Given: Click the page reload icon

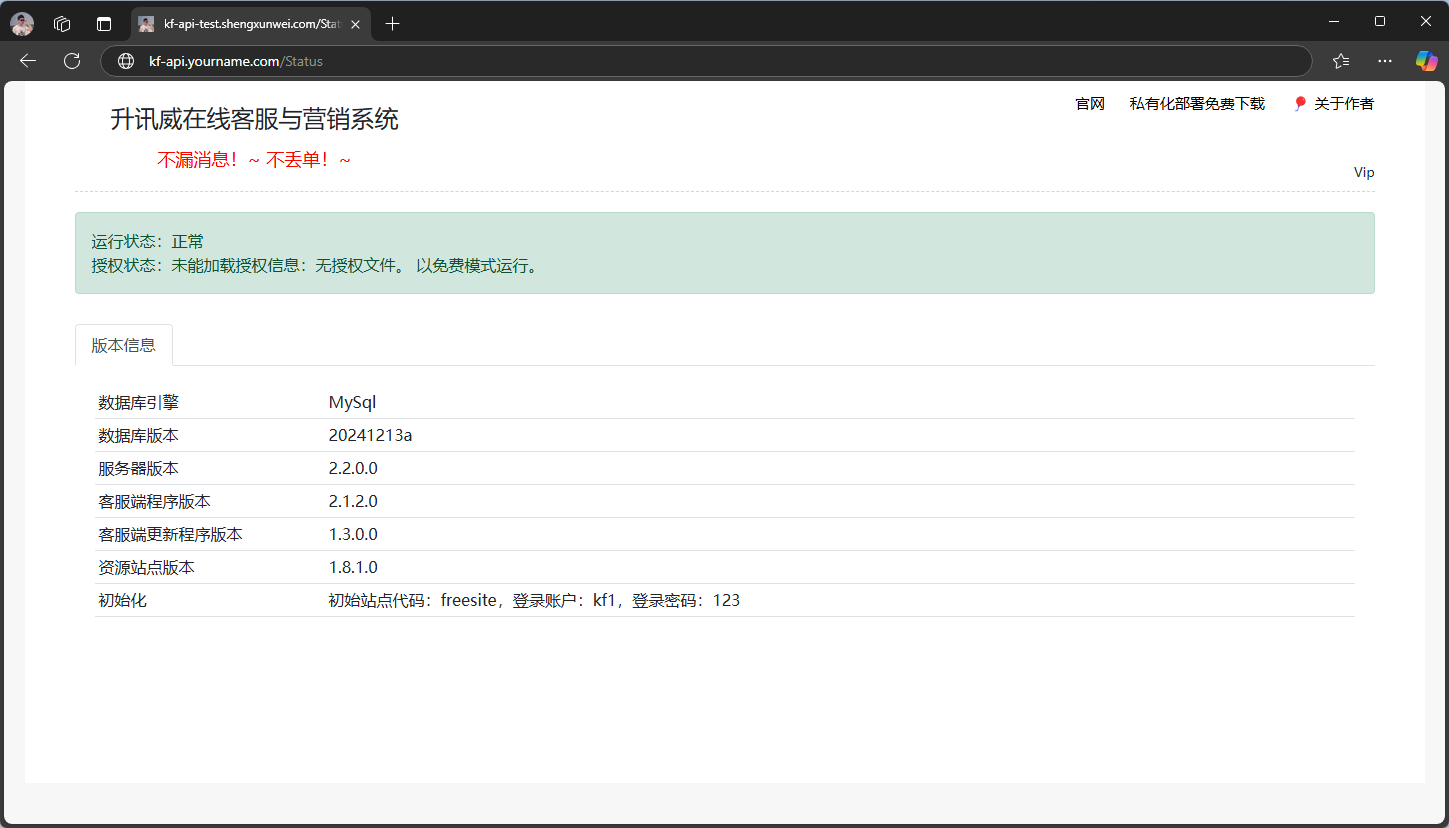Looking at the screenshot, I should click(71, 60).
